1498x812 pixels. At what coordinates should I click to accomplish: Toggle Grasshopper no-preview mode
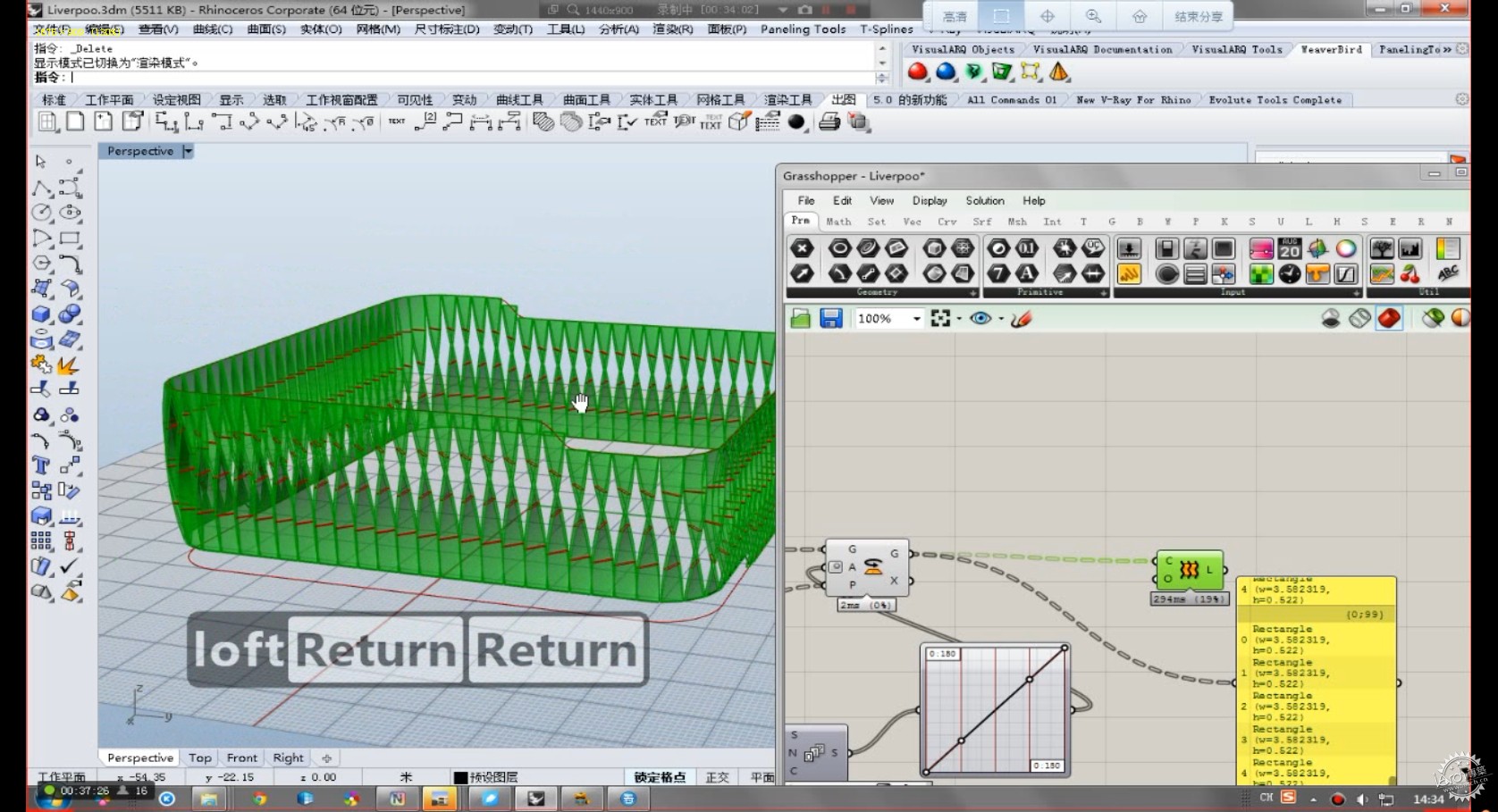[1331, 318]
